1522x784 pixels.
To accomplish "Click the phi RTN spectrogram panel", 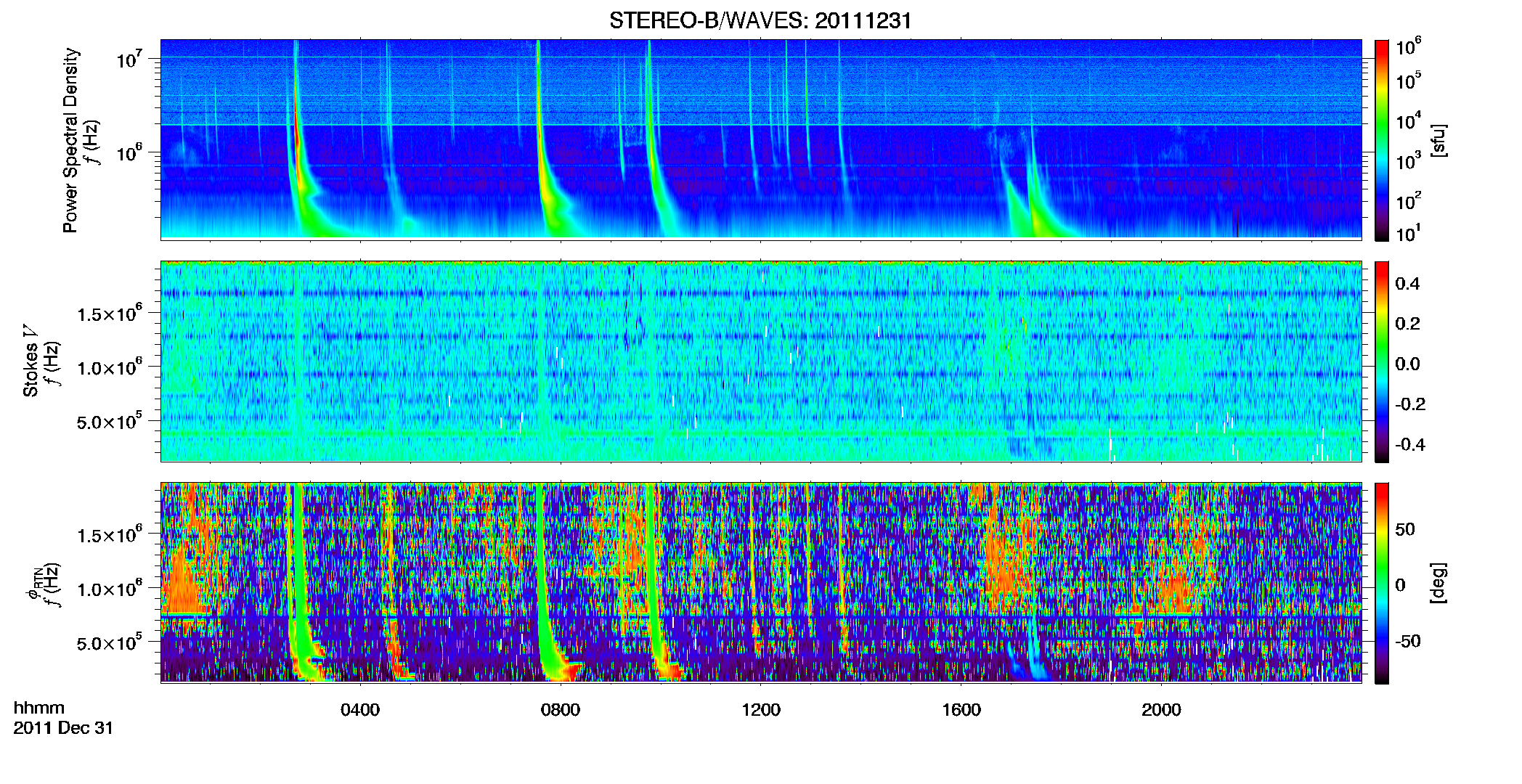I will 761,582.
